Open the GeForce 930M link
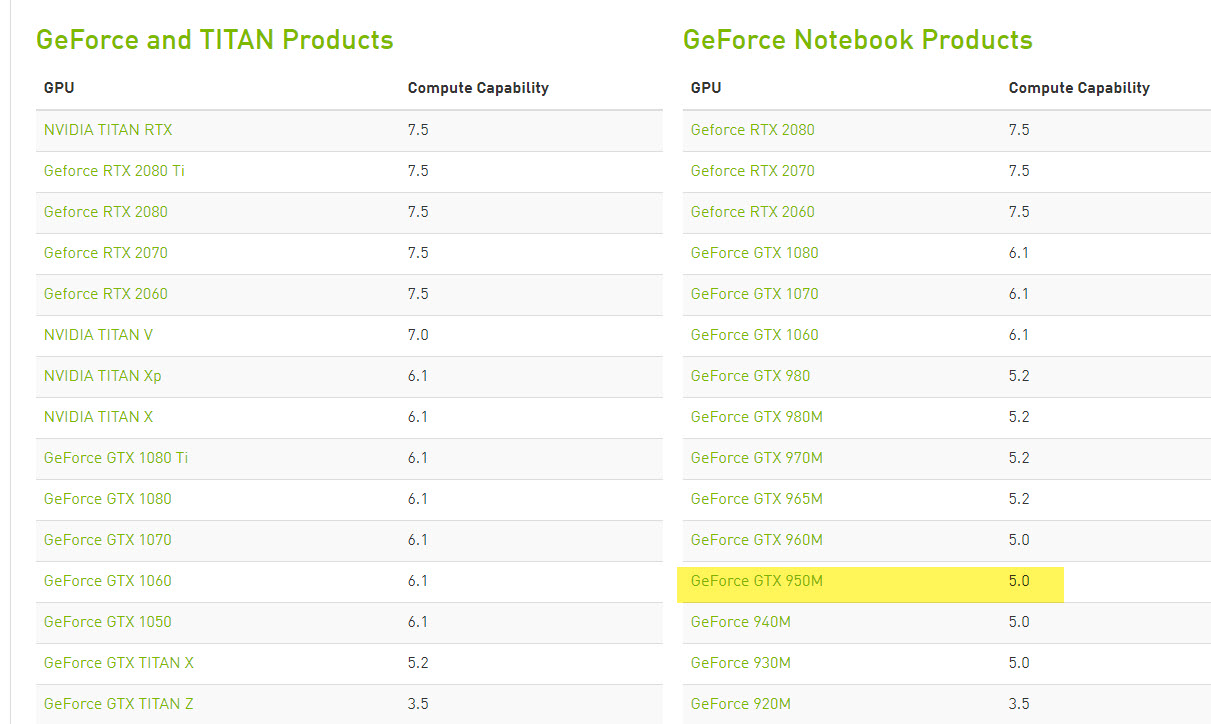 point(741,663)
